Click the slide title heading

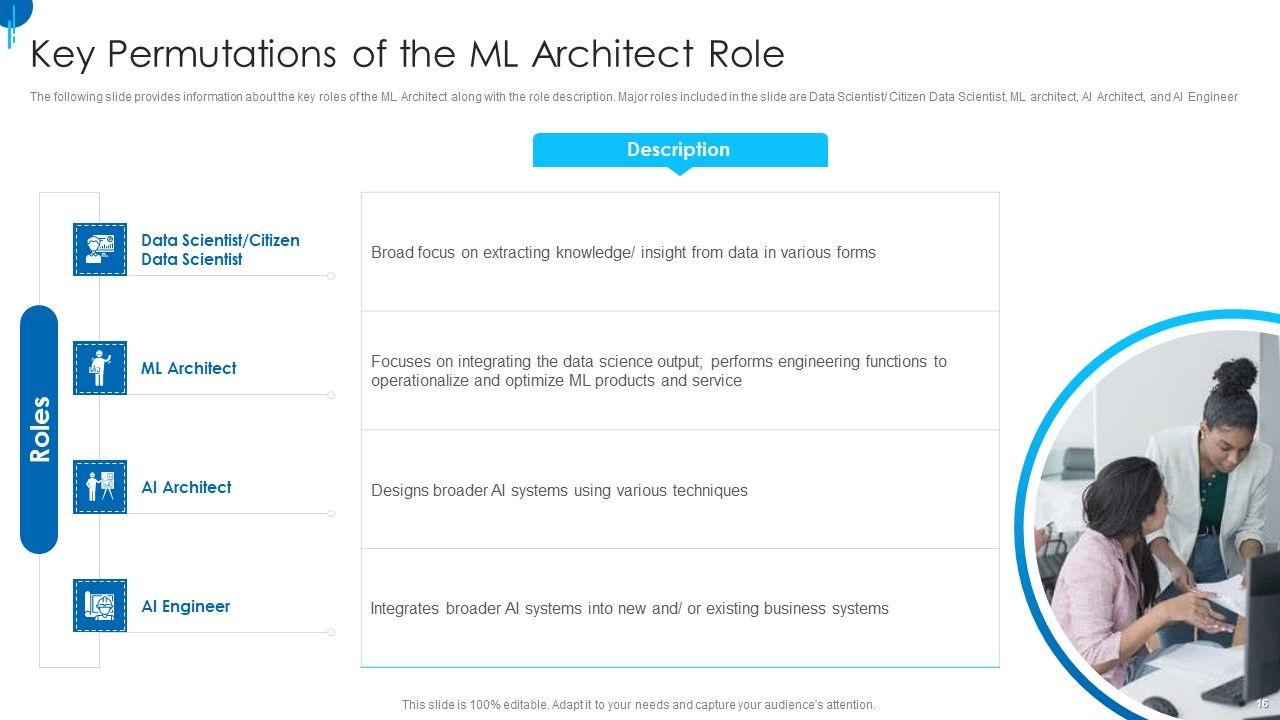pos(407,54)
